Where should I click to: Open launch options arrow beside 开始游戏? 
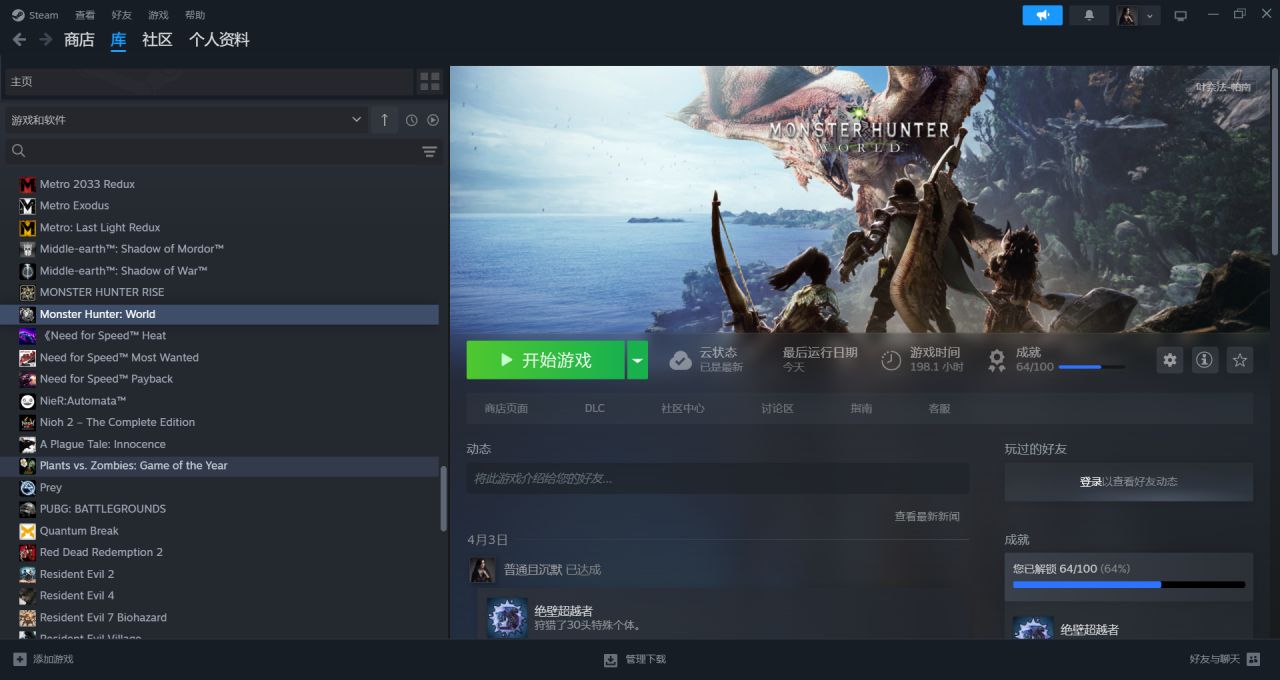tap(637, 360)
